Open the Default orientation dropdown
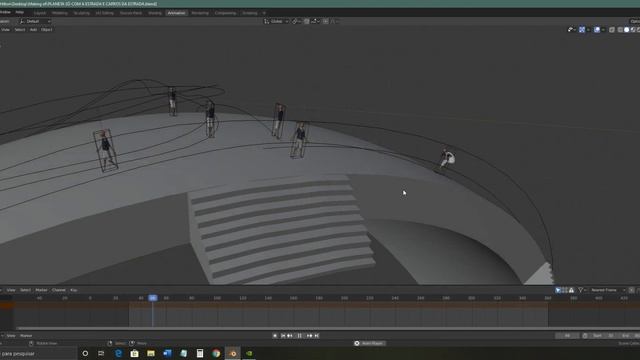 (x=35, y=21)
